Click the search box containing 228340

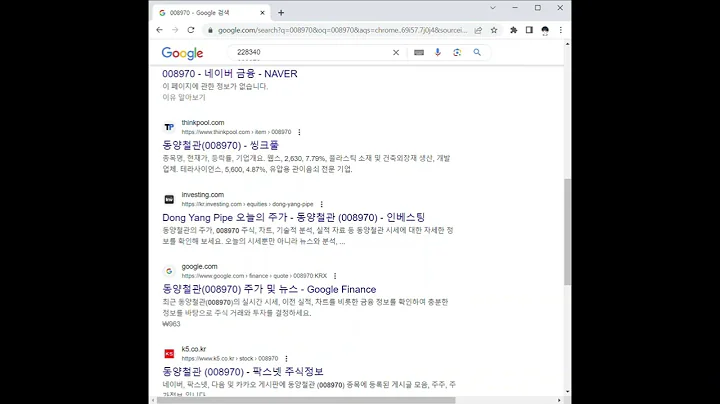tap(310, 52)
